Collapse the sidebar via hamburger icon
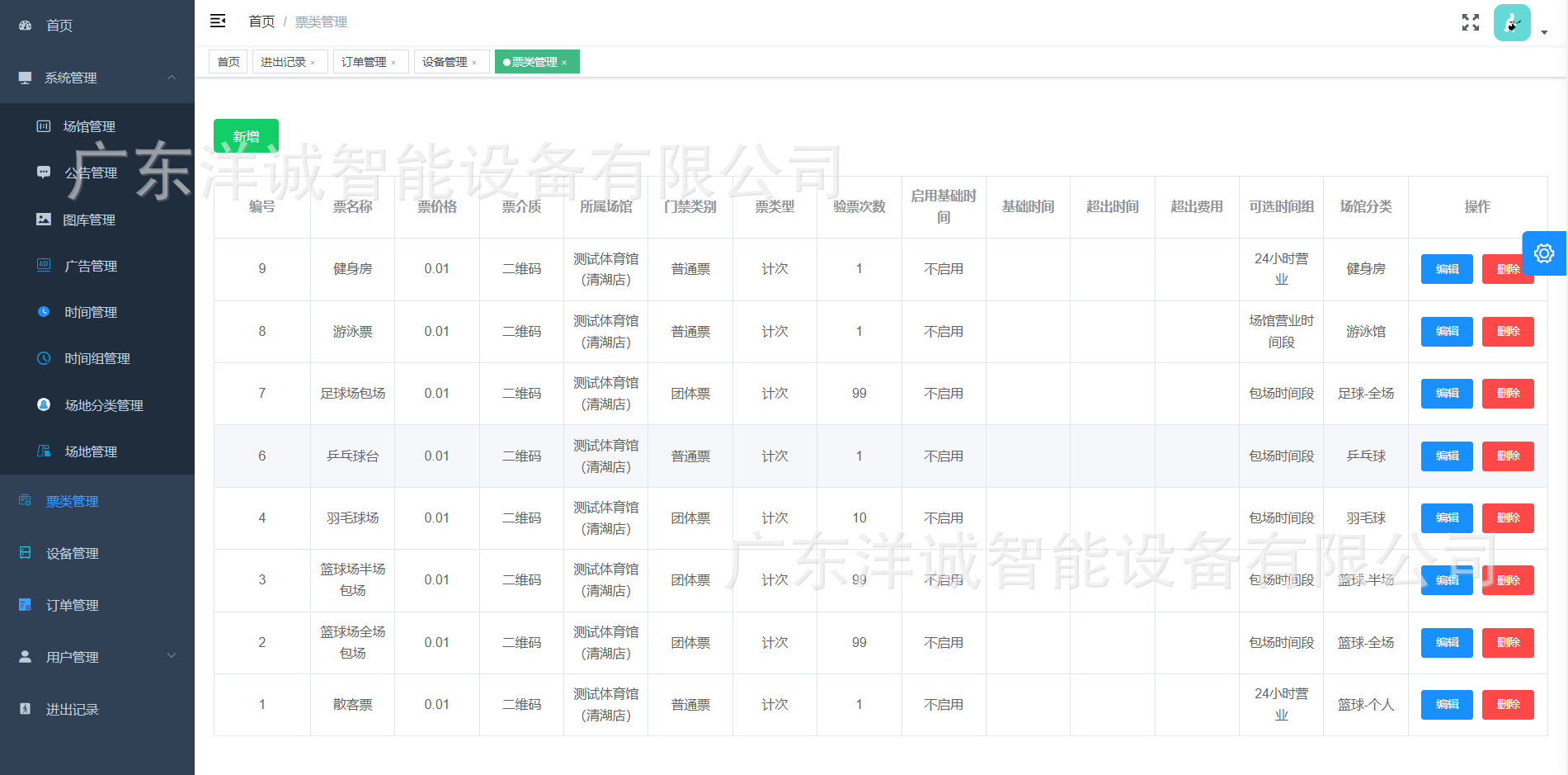This screenshot has height=775, width=1568. [218, 21]
